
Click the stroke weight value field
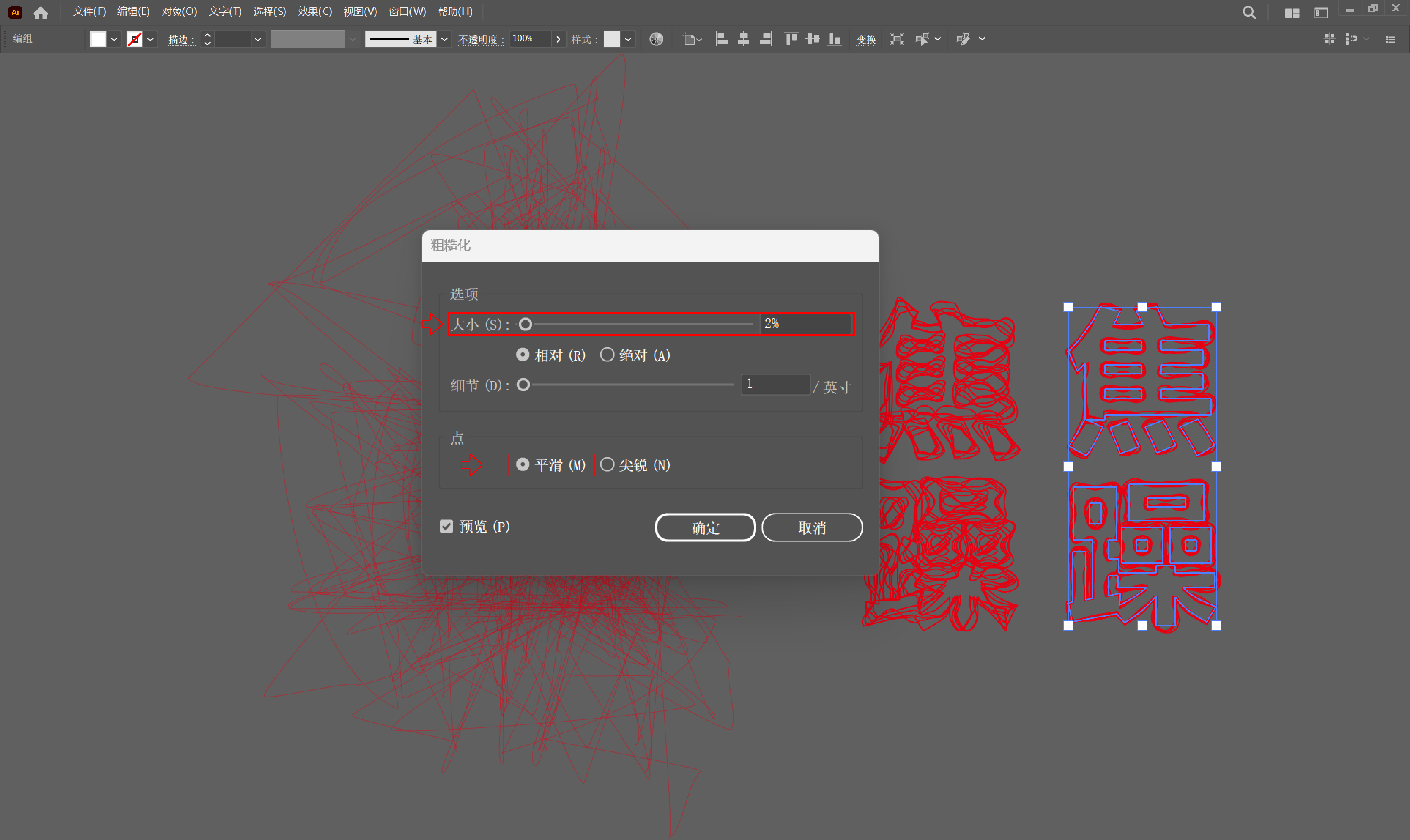tap(233, 39)
